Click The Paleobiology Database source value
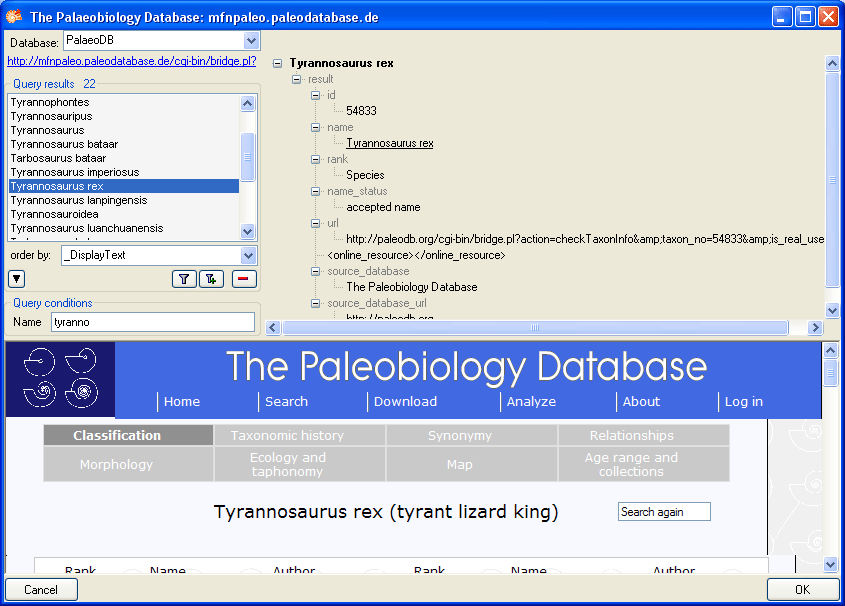Screen dimensions: 845x606 pos(412,287)
